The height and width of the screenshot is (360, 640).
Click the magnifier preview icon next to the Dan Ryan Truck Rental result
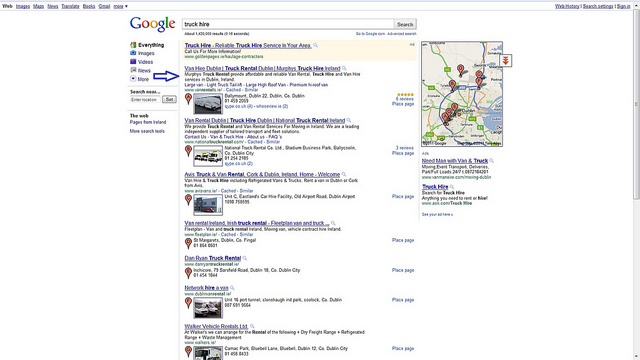click(x=245, y=258)
